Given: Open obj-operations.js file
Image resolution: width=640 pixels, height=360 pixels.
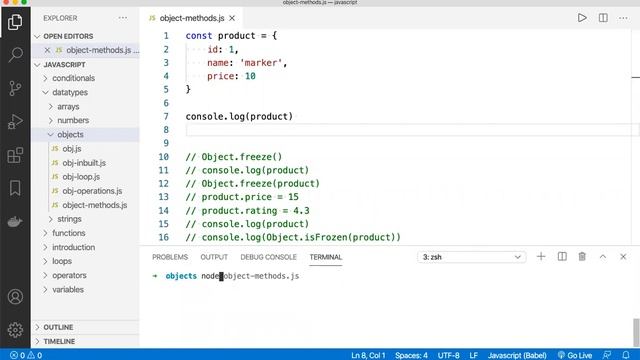Looking at the screenshot, I should click(x=92, y=191).
